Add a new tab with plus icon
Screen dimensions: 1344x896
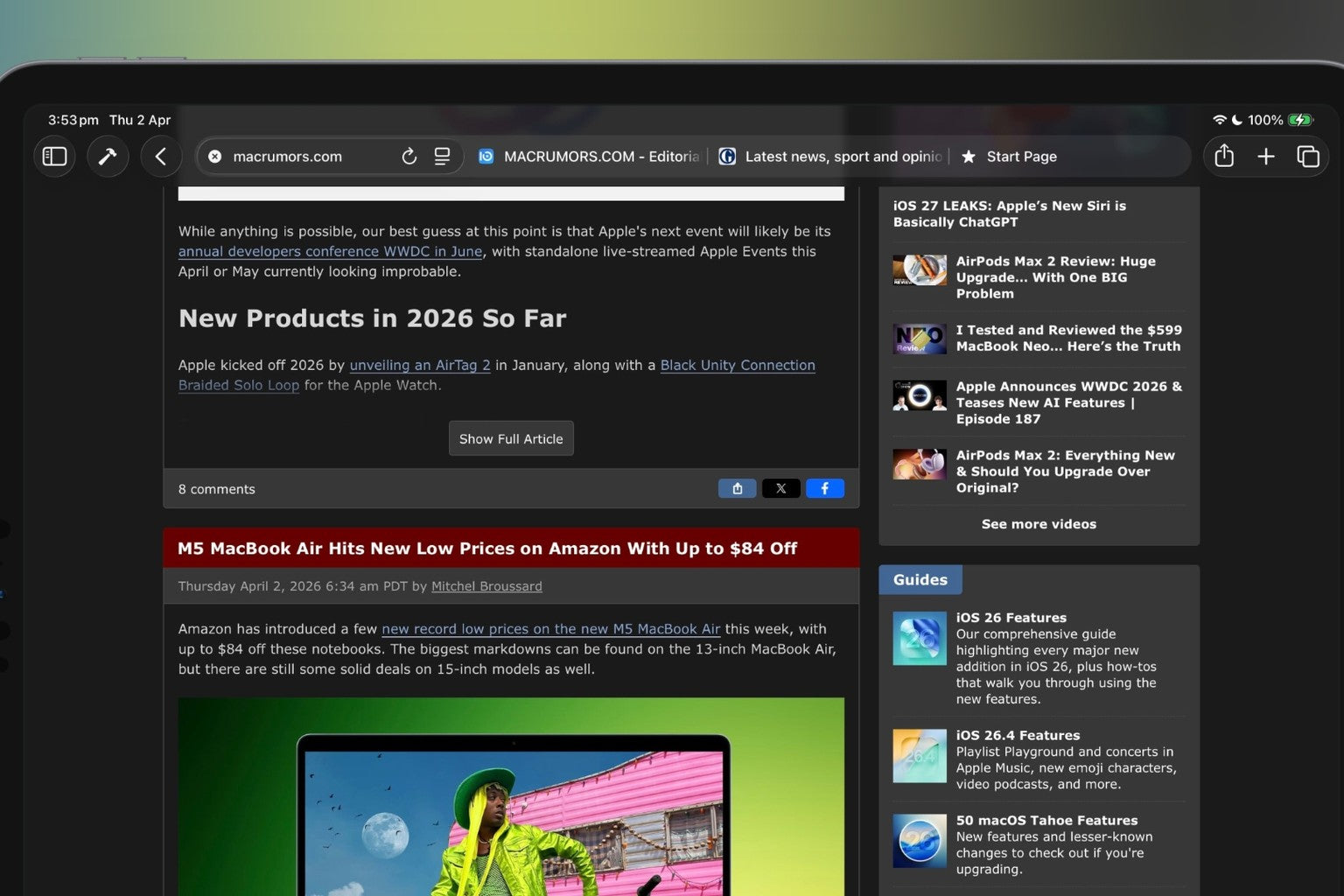tap(1265, 157)
